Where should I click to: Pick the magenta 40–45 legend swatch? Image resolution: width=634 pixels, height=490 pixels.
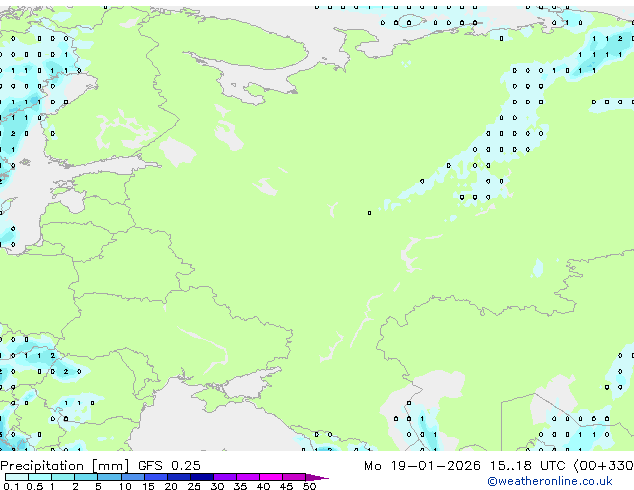(x=271, y=477)
